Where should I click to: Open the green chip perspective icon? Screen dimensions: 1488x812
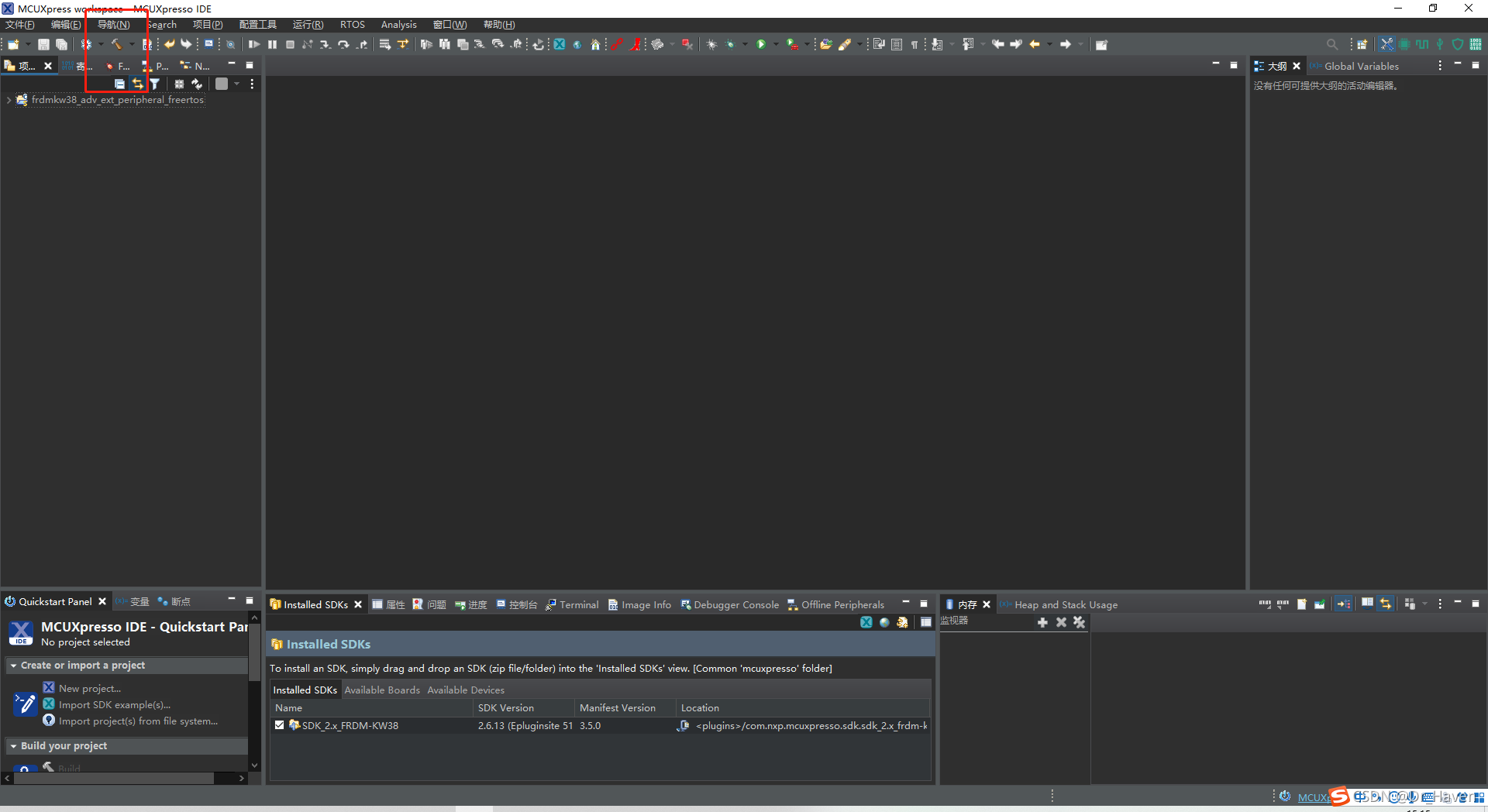[x=1404, y=44]
